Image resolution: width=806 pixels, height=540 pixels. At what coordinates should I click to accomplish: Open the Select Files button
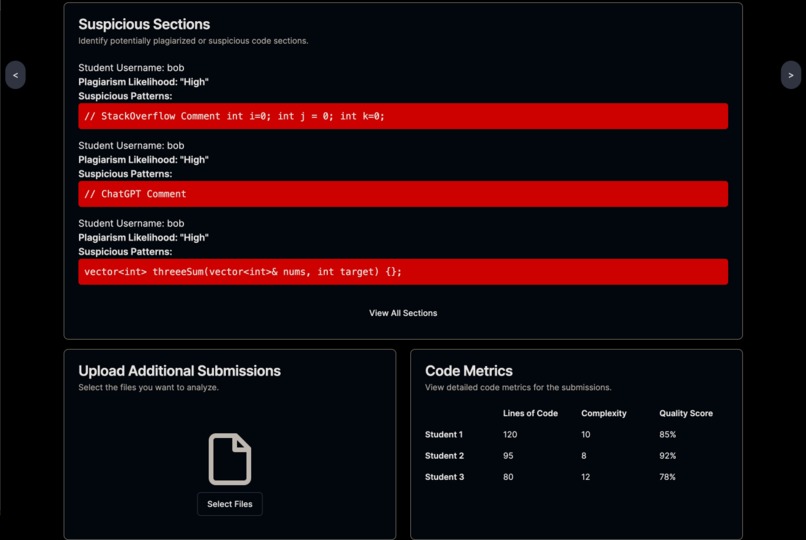pyautogui.click(x=230, y=504)
